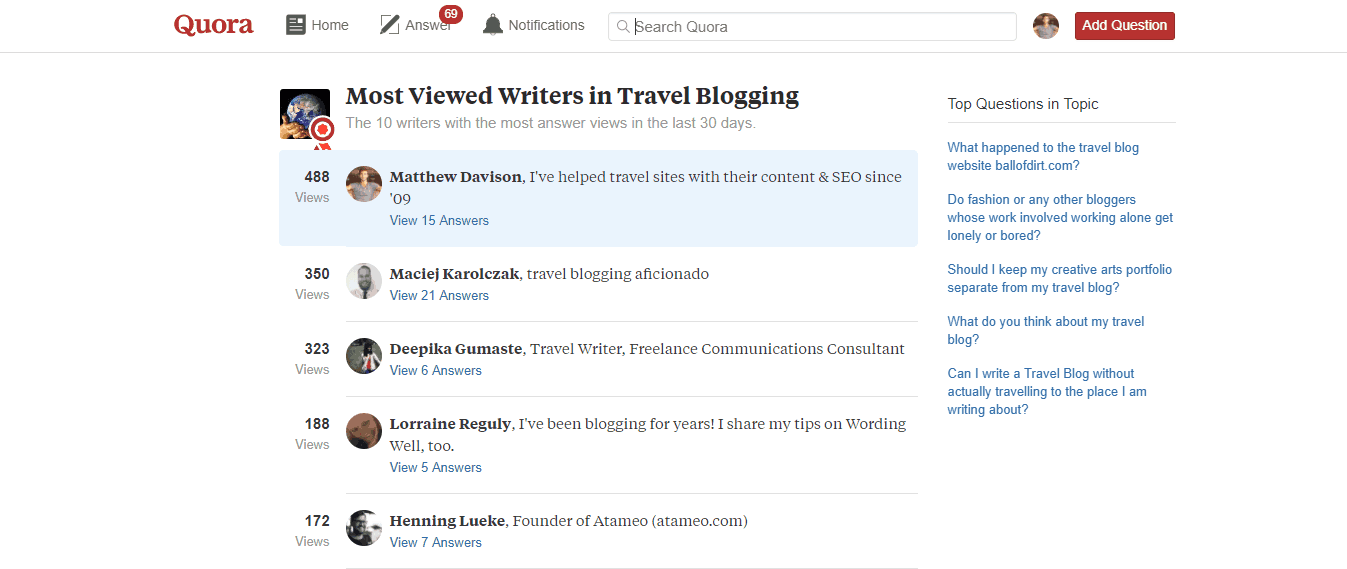View 21 Answers by Maciej Karolczak

point(439,295)
